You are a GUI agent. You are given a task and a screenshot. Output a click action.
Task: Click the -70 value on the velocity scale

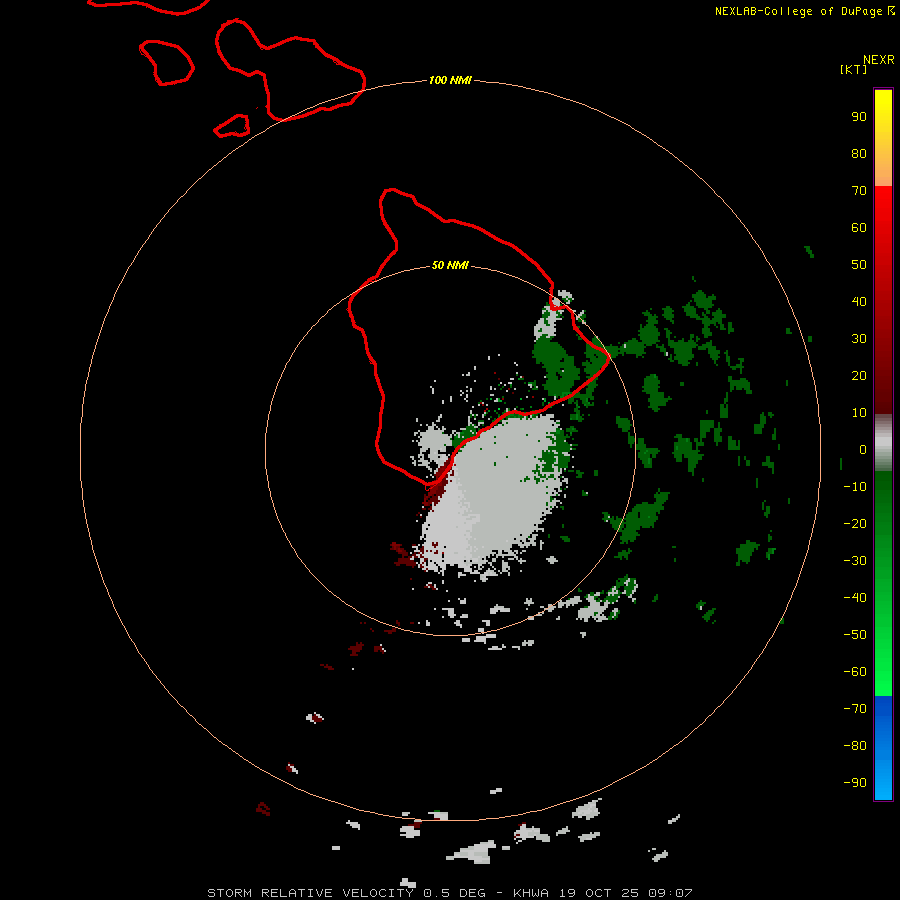(x=855, y=708)
